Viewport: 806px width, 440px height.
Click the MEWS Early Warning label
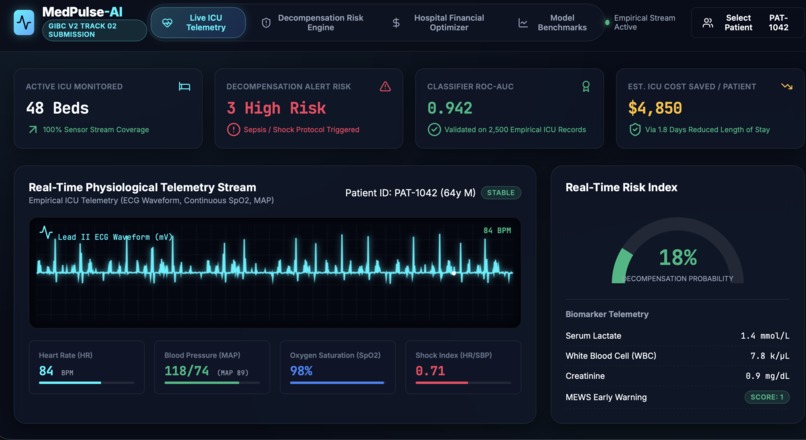(x=606, y=397)
